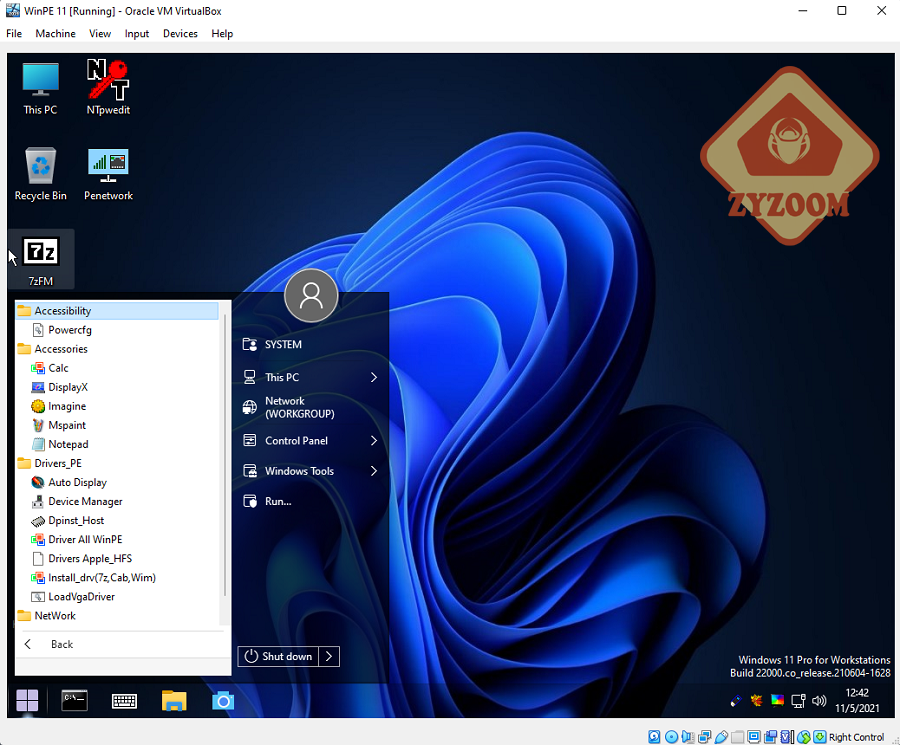The height and width of the screenshot is (745, 900).
Task: Open the Machine menu
Action: (x=55, y=33)
